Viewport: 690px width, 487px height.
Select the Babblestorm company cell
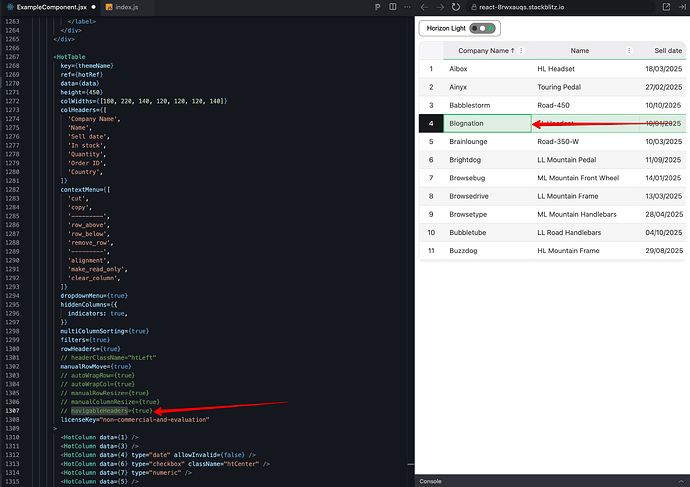[x=487, y=105]
